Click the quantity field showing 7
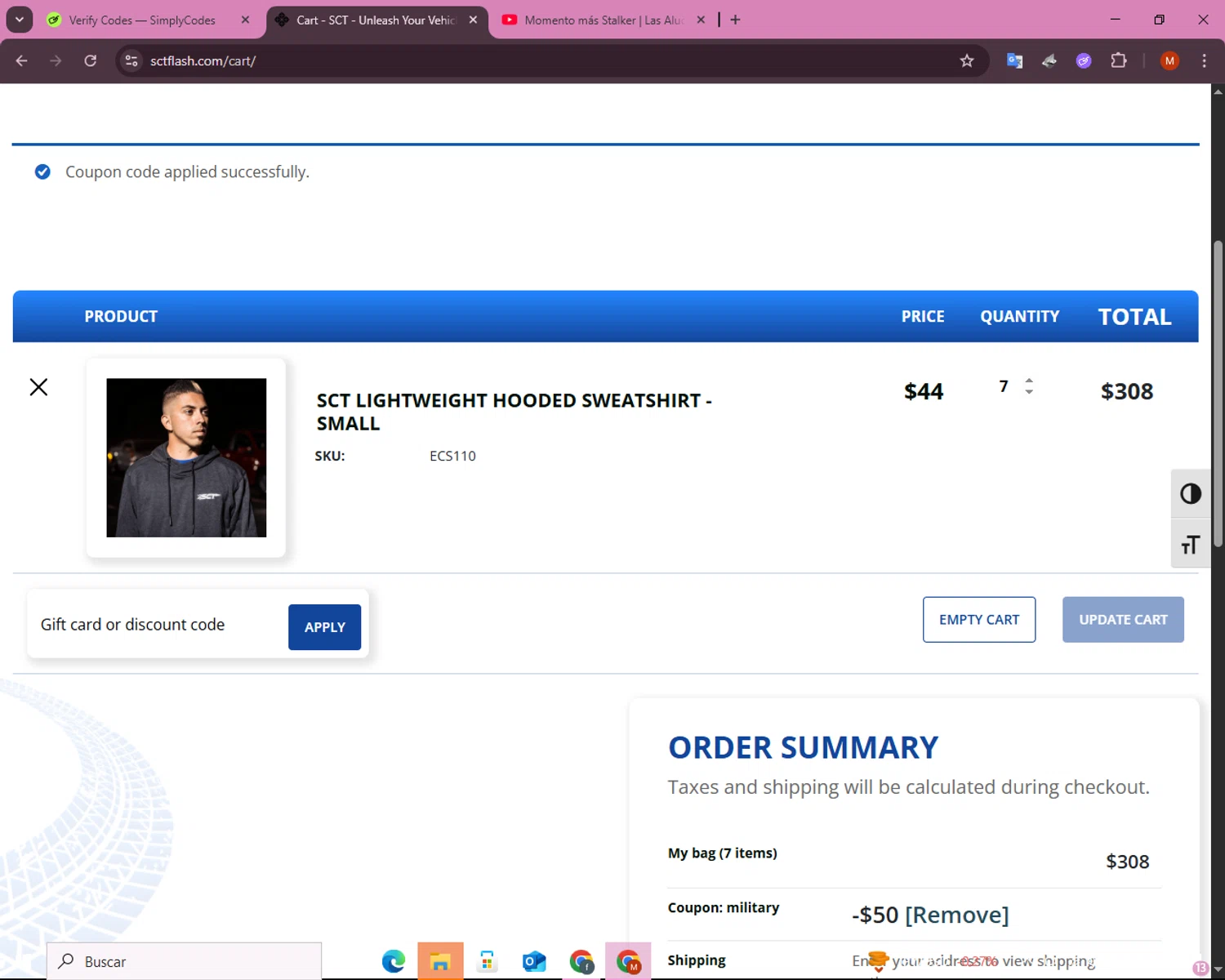 coord(1004,386)
